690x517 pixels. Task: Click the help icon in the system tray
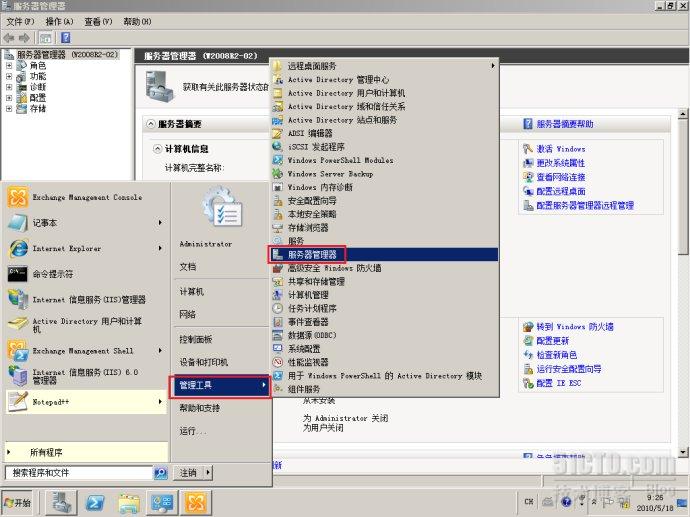coord(566,502)
